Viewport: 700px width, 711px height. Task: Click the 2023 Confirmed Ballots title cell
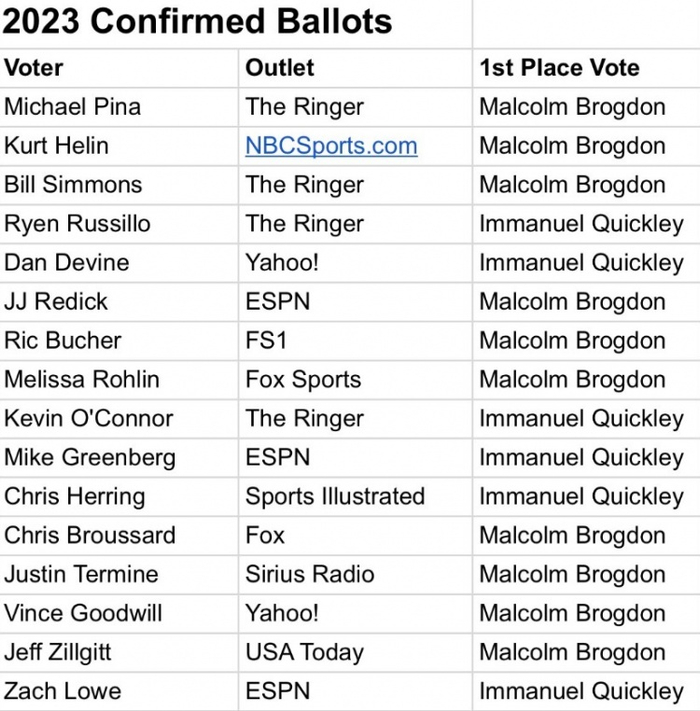pyautogui.click(x=198, y=21)
